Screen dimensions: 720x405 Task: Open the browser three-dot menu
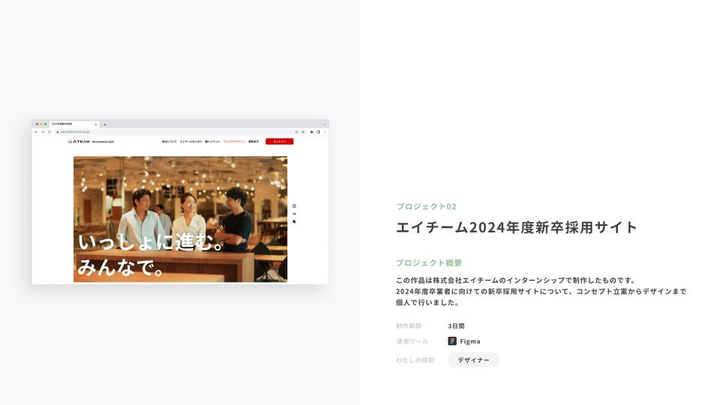(324, 132)
